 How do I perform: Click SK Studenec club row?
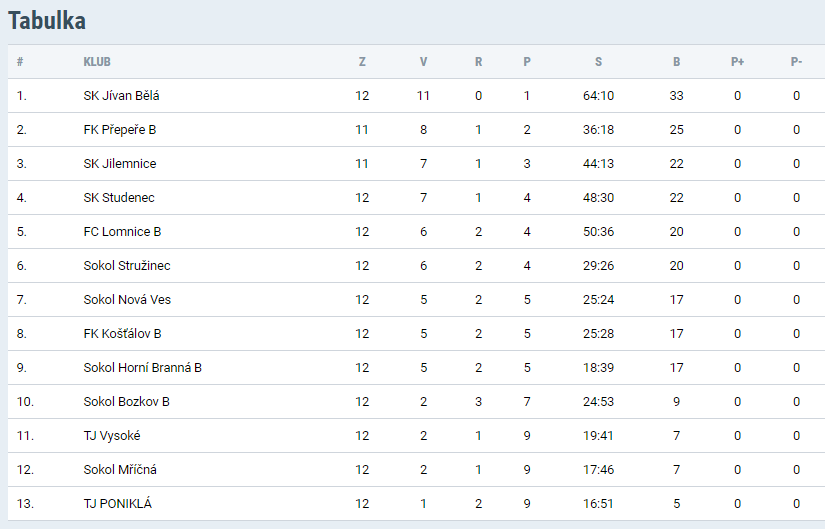coord(119,198)
